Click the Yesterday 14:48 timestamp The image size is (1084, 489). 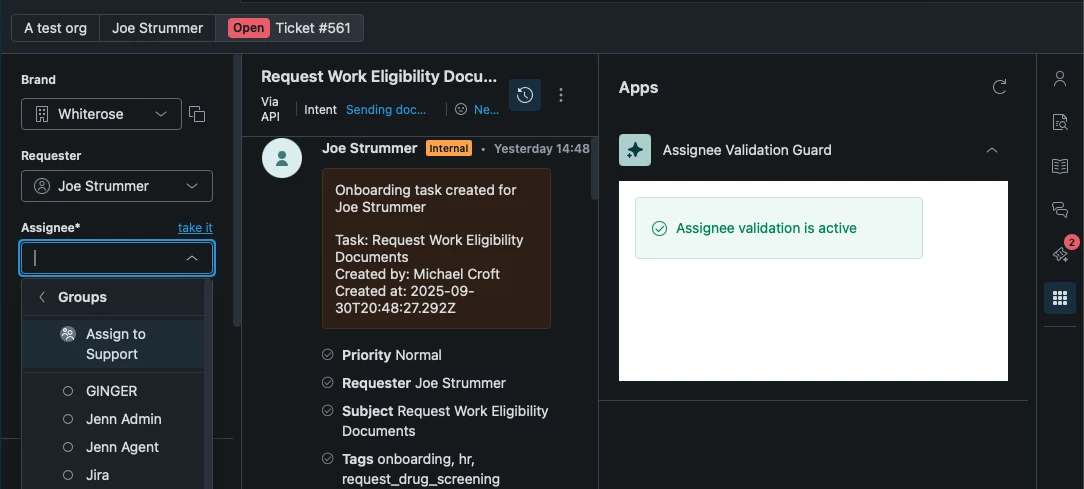541,149
